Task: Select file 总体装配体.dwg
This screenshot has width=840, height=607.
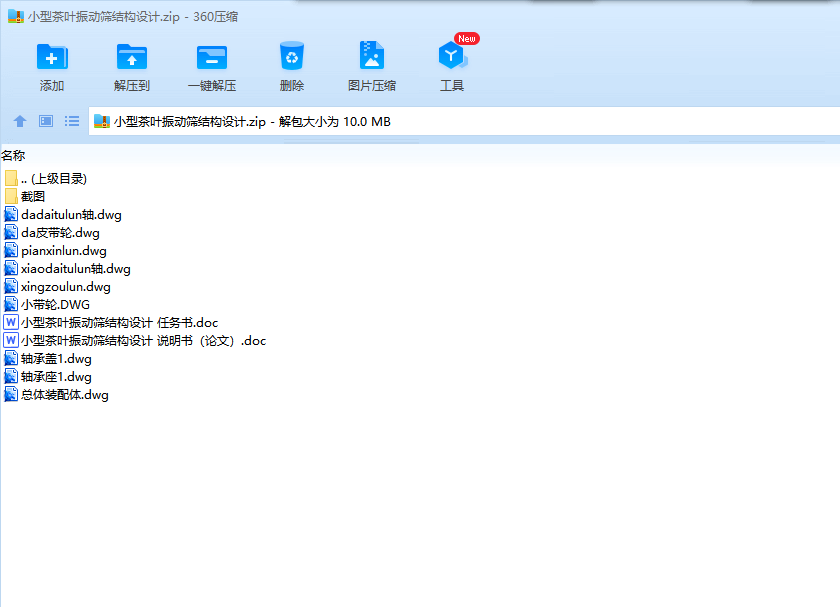Action: point(57,394)
